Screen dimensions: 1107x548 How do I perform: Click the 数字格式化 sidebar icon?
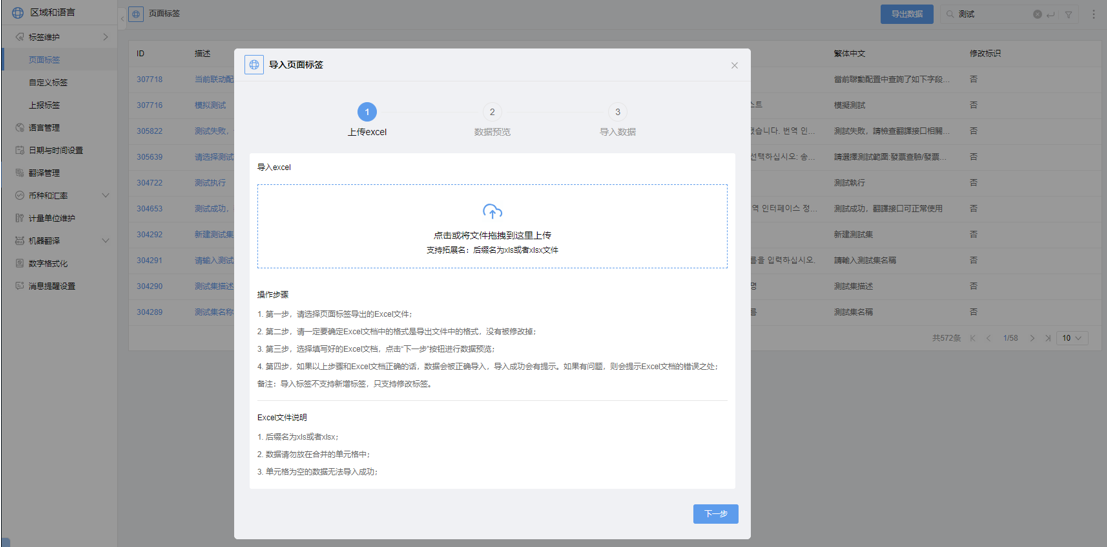[20, 263]
